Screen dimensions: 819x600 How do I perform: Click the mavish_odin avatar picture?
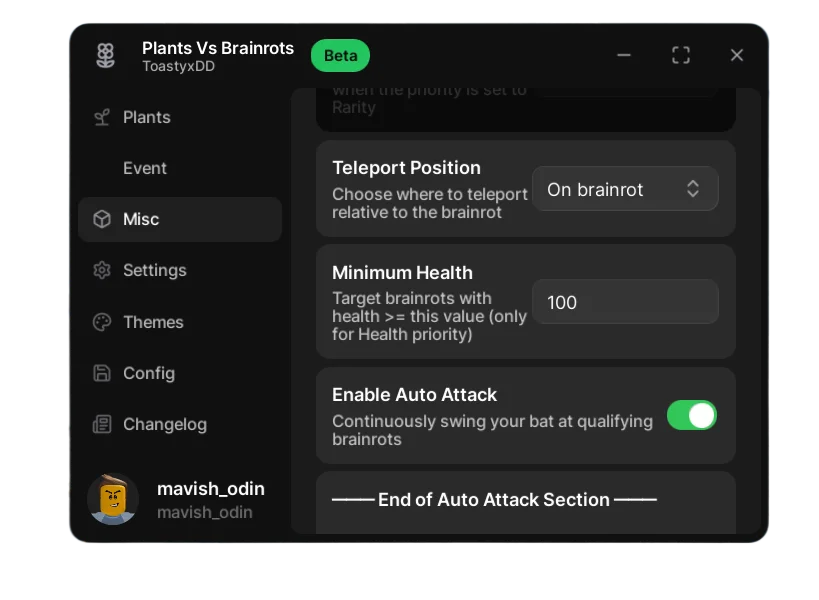click(113, 499)
